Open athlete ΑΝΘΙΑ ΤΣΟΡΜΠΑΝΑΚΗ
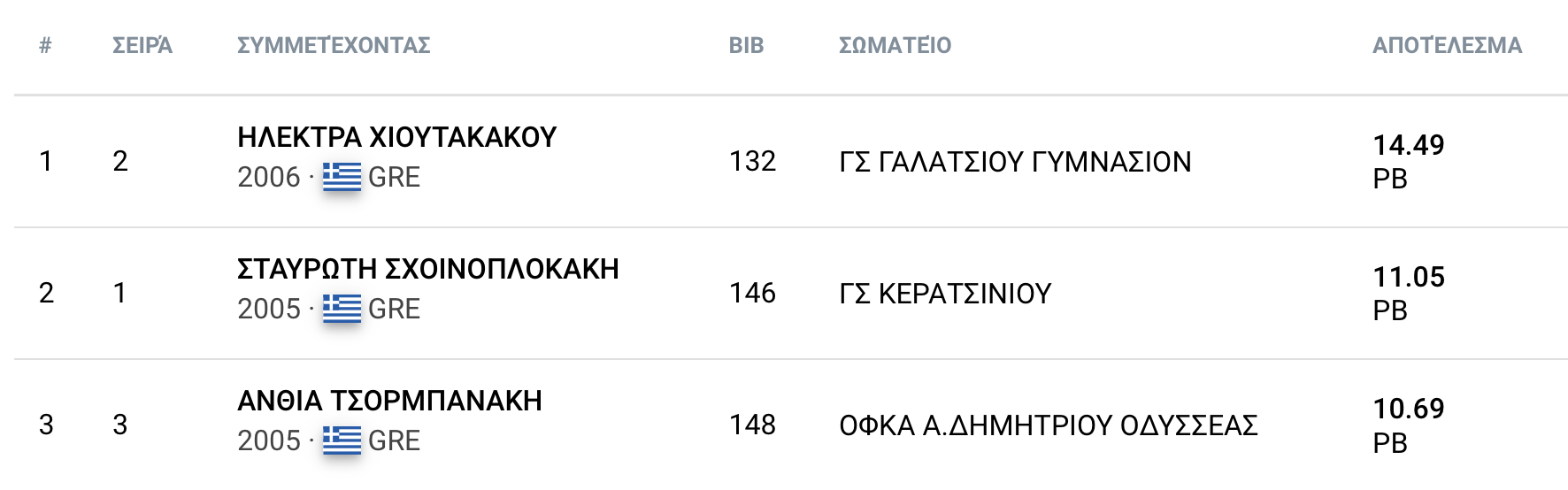The width and height of the screenshot is (1568, 490). point(389,401)
